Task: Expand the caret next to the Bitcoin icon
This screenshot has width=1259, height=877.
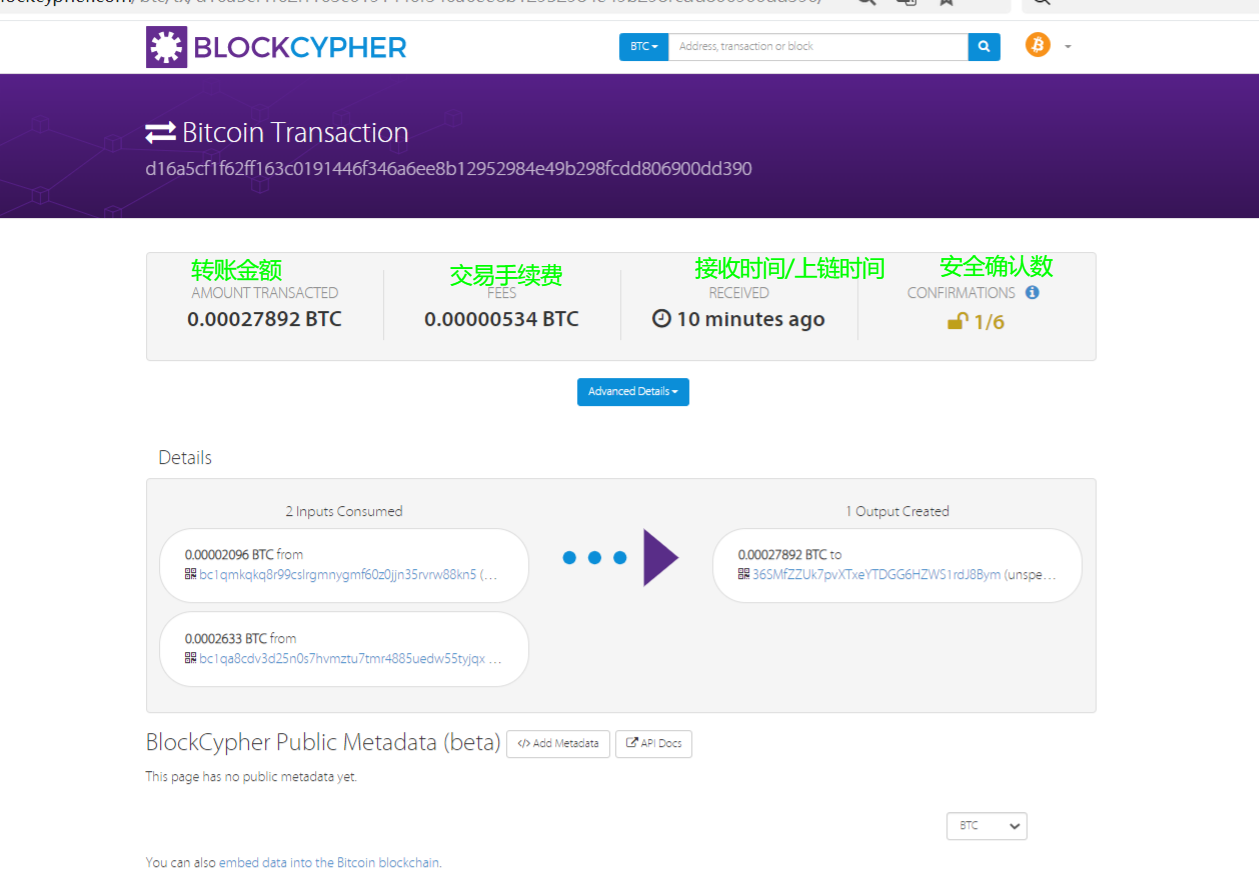Action: coord(1068,47)
